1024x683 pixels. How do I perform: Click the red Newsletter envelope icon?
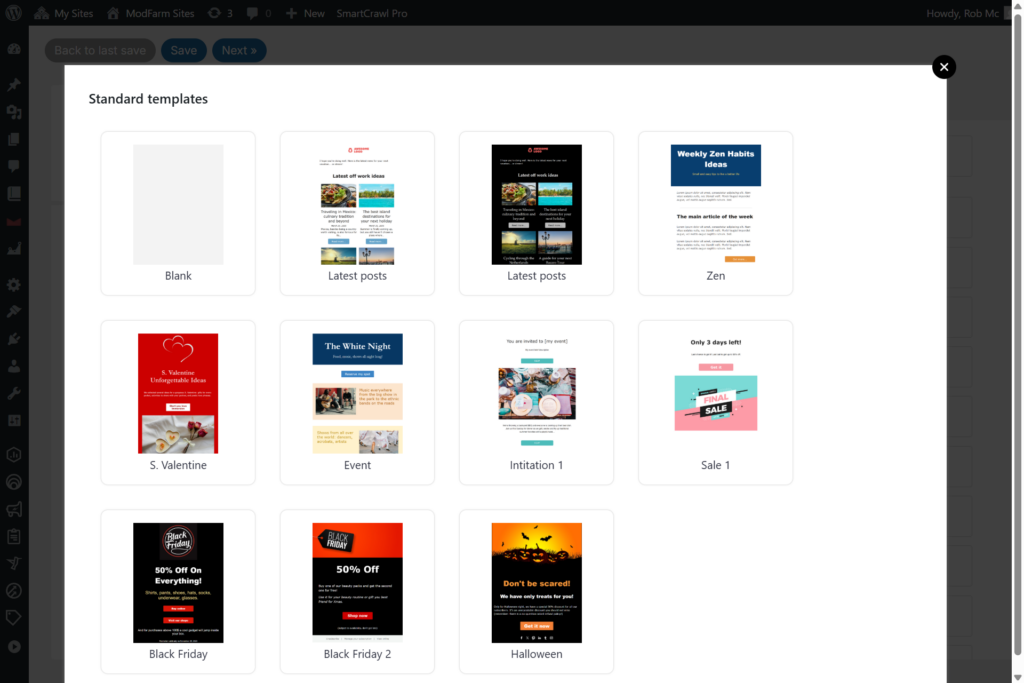[14, 221]
